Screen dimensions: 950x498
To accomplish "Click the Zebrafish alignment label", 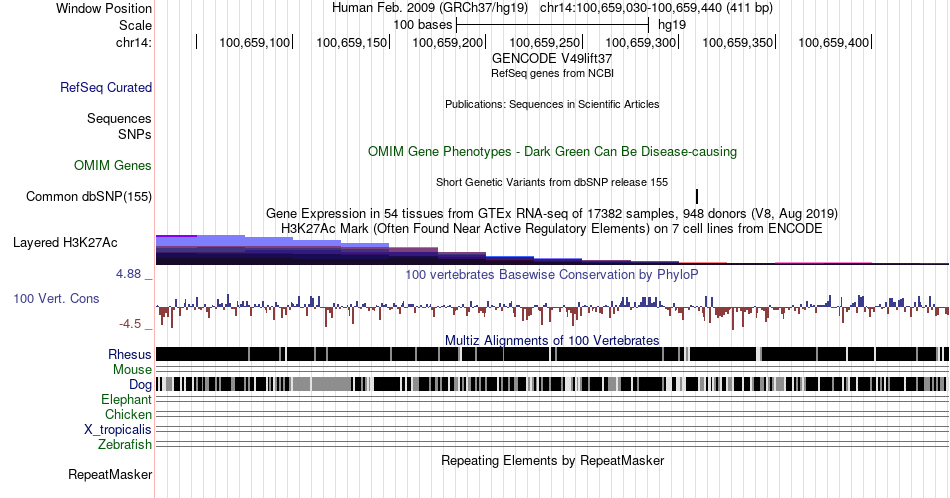I will click(125, 444).
